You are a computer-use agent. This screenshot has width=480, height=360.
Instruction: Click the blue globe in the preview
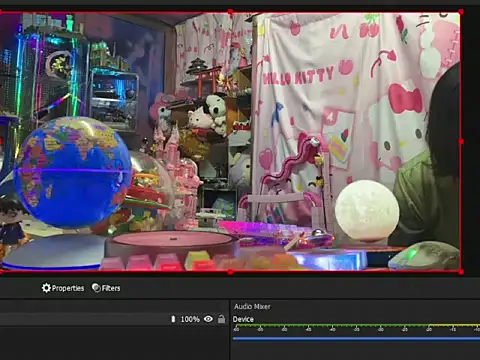73,172
